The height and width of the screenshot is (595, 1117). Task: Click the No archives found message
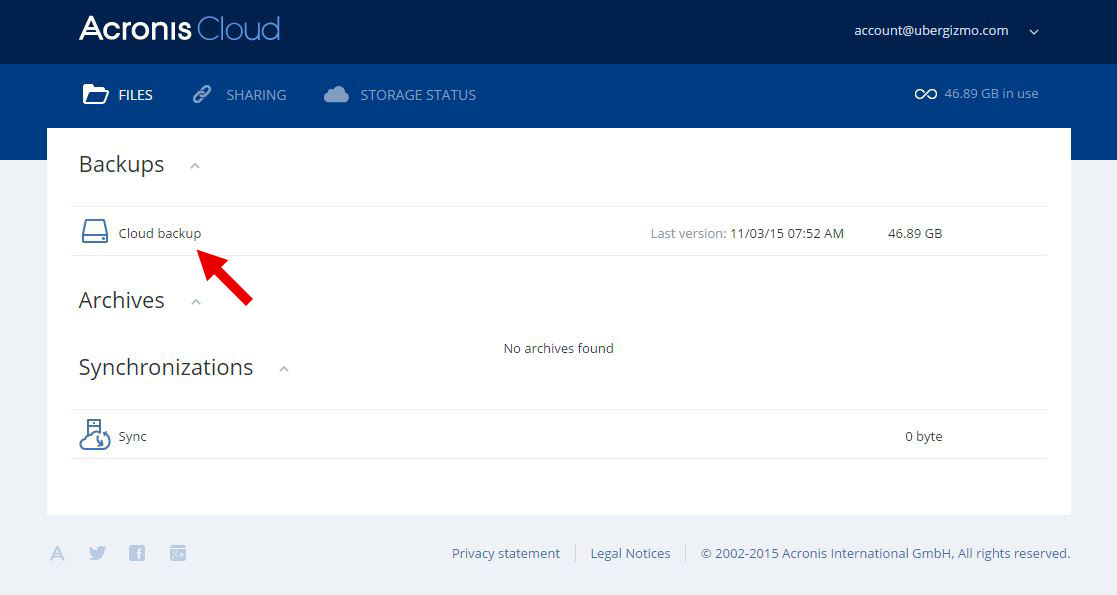pos(558,348)
